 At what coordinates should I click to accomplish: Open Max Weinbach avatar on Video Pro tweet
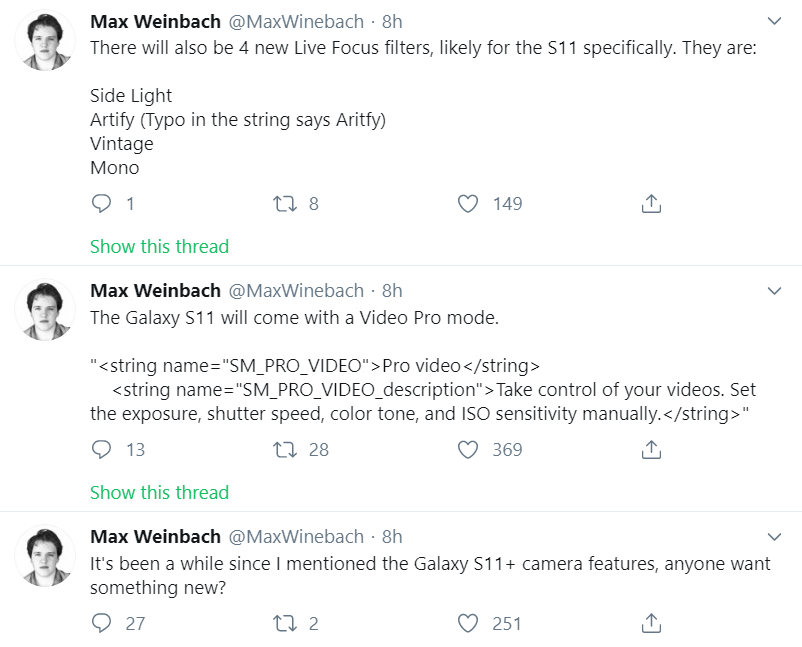[45, 309]
